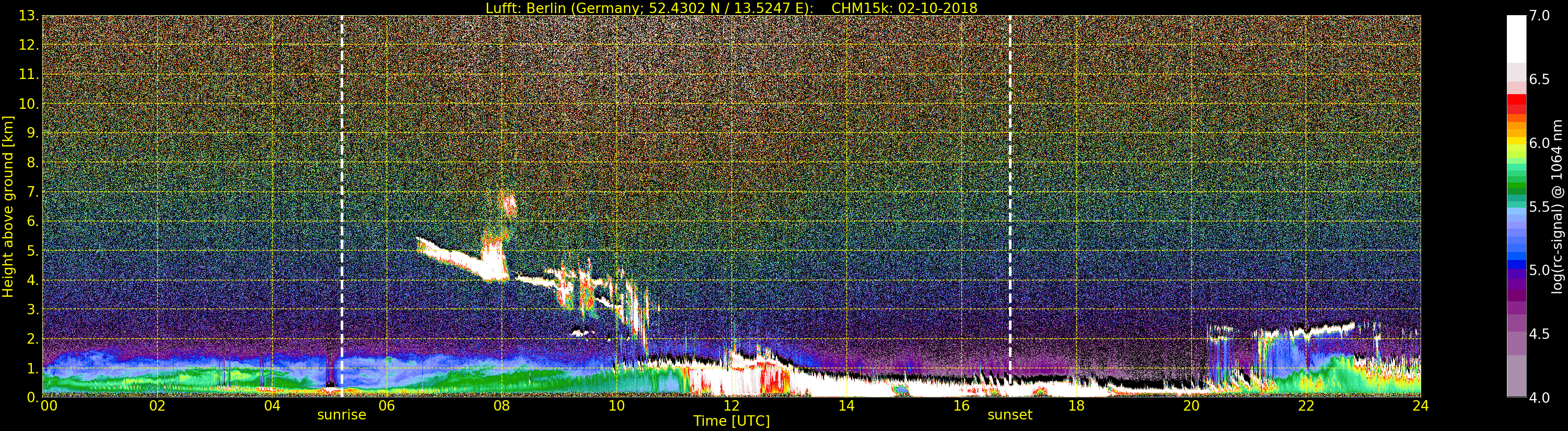Click the '4.' height axis tick label

(33, 280)
